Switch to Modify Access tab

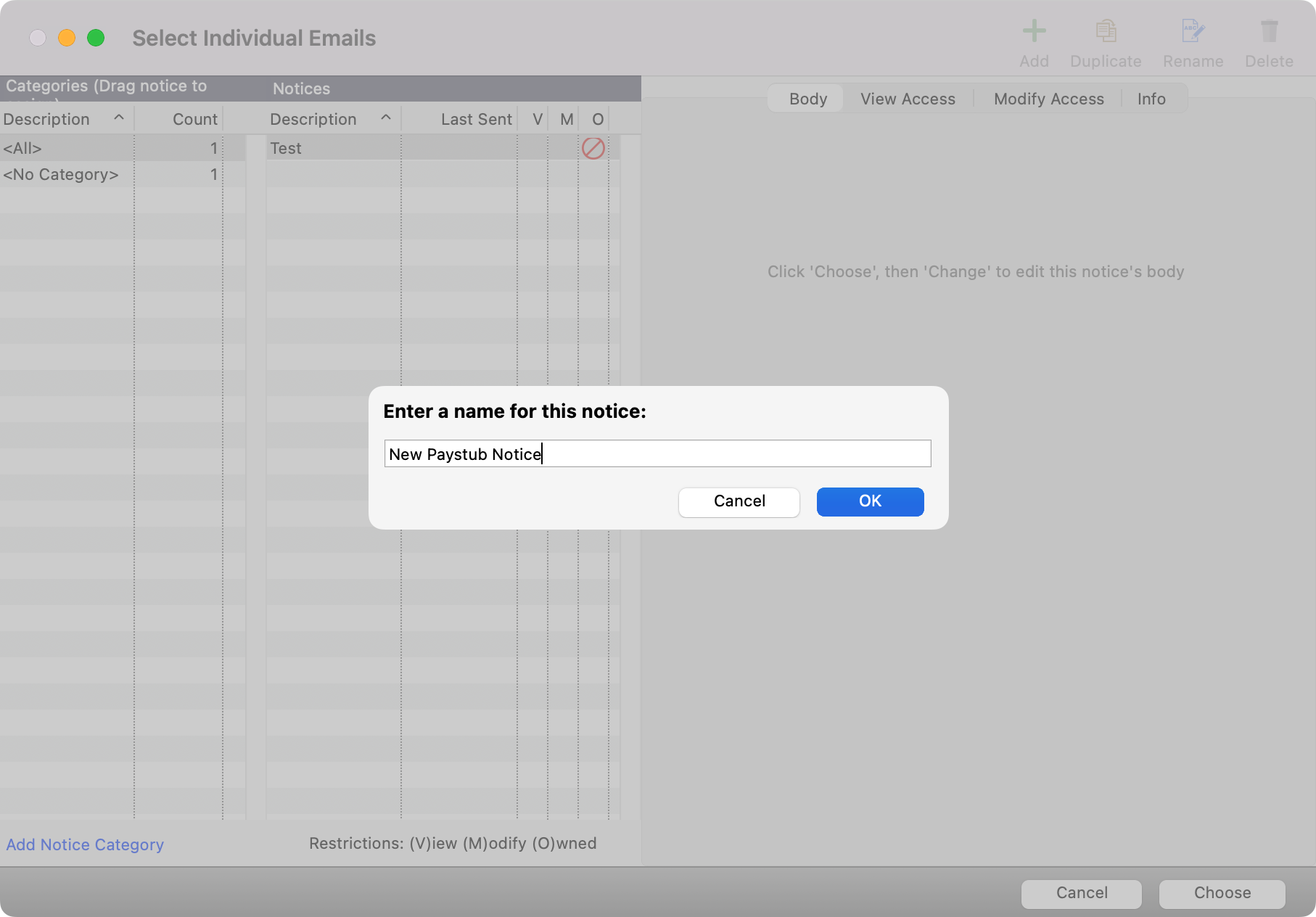coord(1048,99)
